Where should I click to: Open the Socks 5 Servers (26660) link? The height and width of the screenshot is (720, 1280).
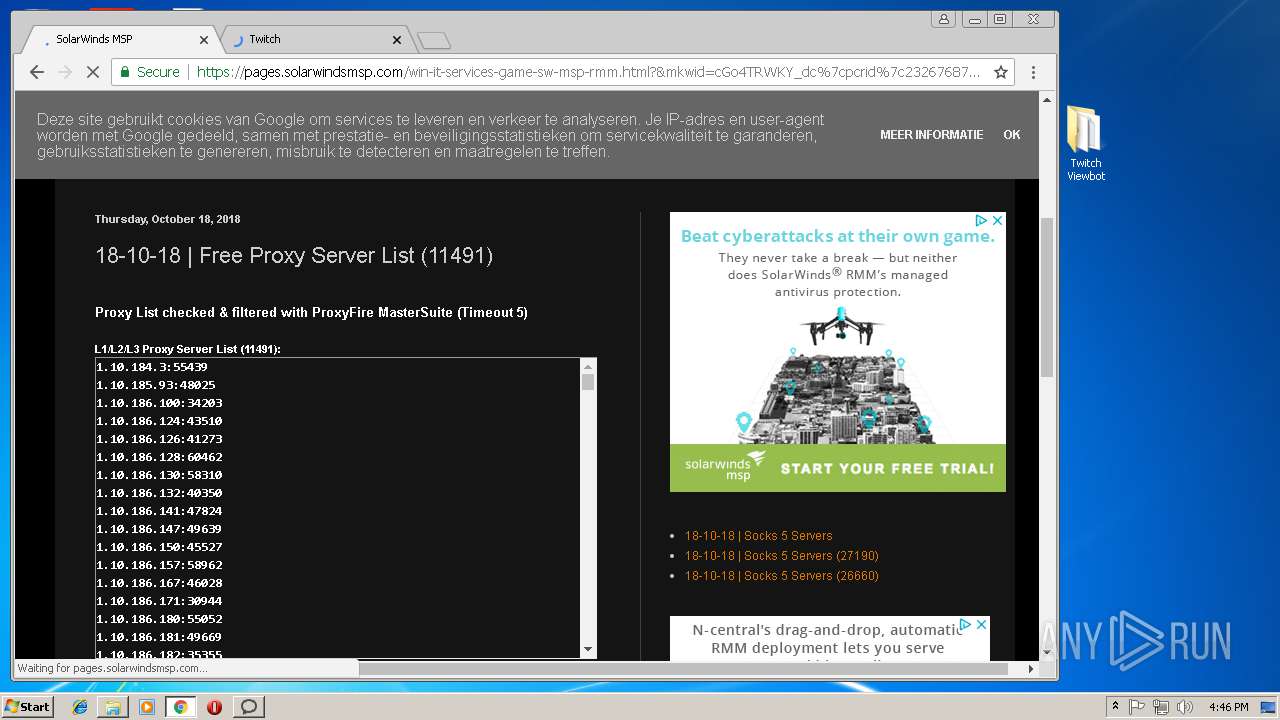(x=782, y=576)
